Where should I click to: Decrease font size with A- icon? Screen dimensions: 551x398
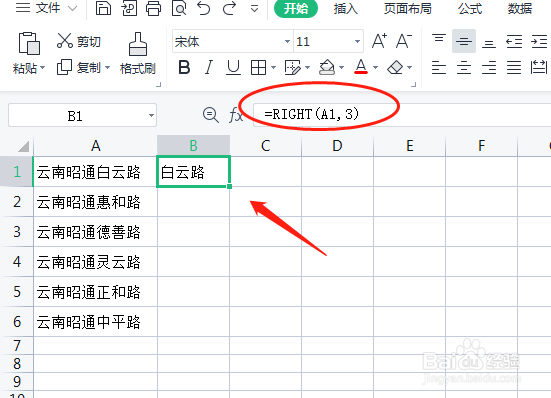click(403, 41)
